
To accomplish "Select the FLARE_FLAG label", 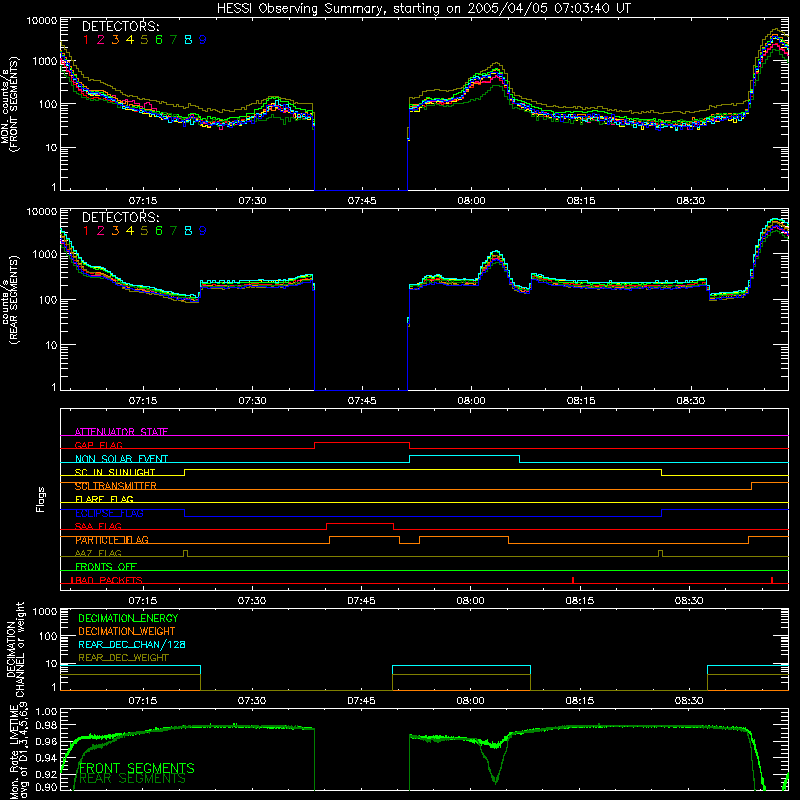I will 104,499.
